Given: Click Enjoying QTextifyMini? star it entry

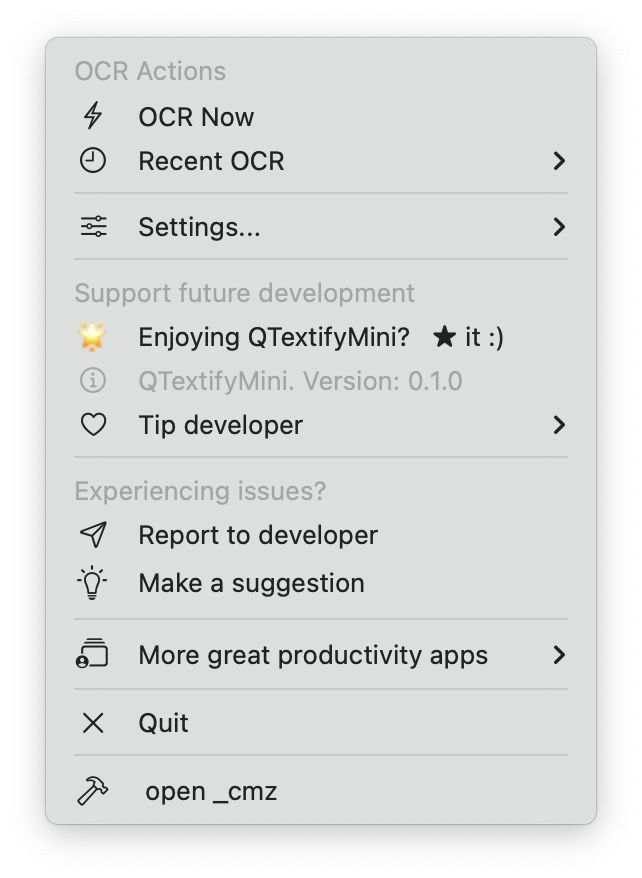Looking at the screenshot, I should (320, 337).
